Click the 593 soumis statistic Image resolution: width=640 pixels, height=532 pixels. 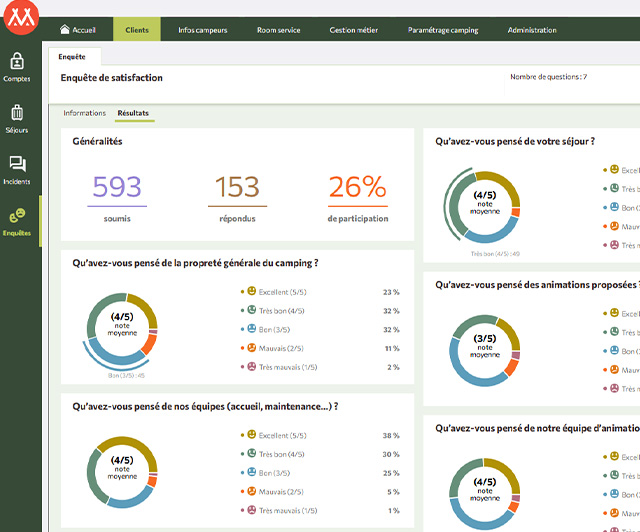coord(117,187)
